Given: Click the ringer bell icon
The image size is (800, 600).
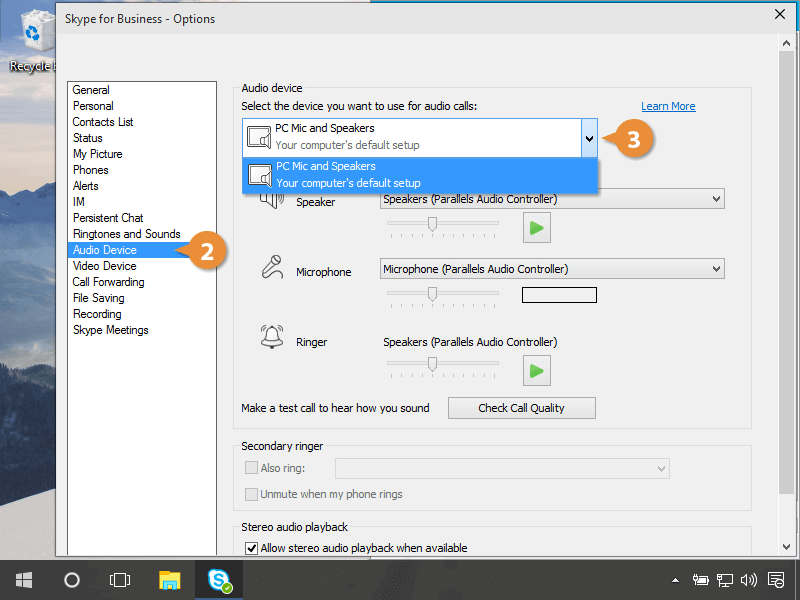Looking at the screenshot, I should pyautogui.click(x=271, y=338).
